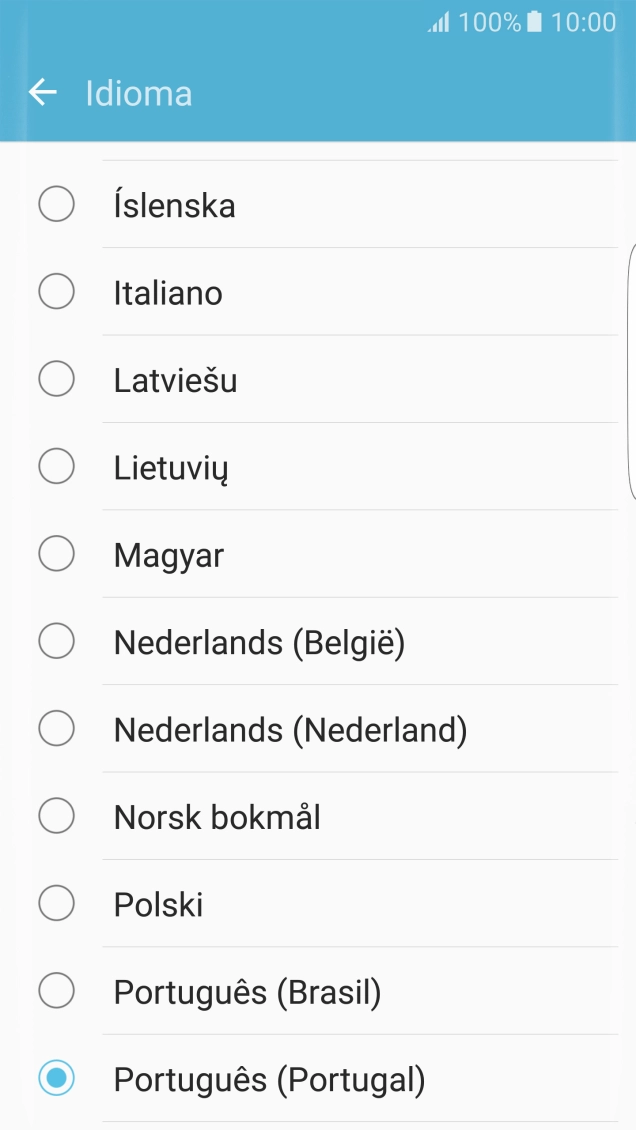This screenshot has width=636, height=1130.
Task: Tap the signal strength icon
Action: (x=439, y=22)
